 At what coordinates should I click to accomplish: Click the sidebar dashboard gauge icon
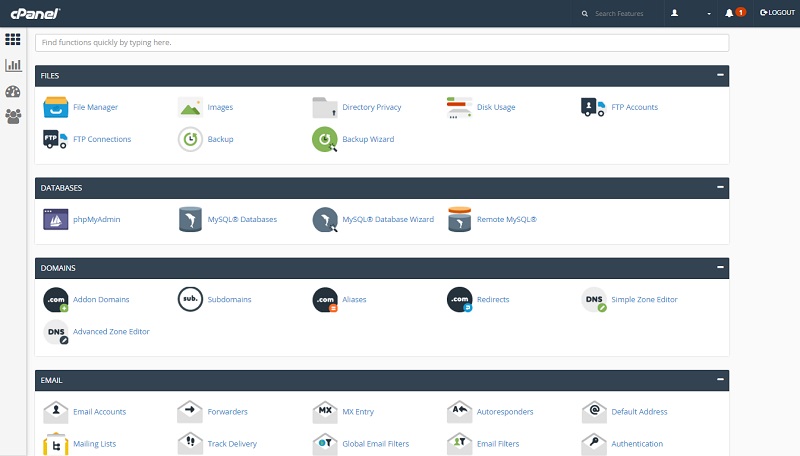tap(13, 91)
